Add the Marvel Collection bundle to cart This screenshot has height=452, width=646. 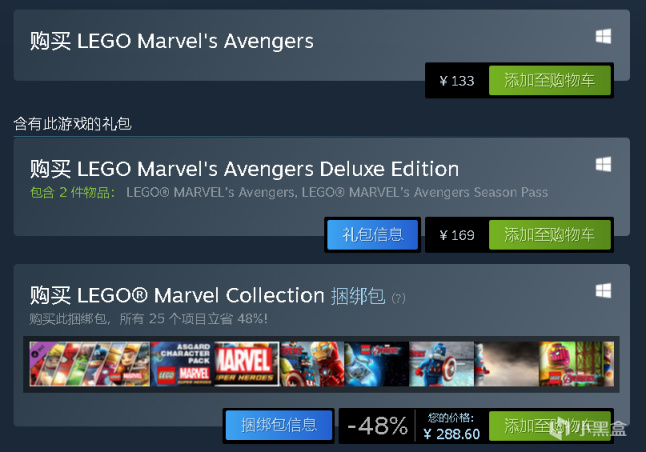click(549, 426)
